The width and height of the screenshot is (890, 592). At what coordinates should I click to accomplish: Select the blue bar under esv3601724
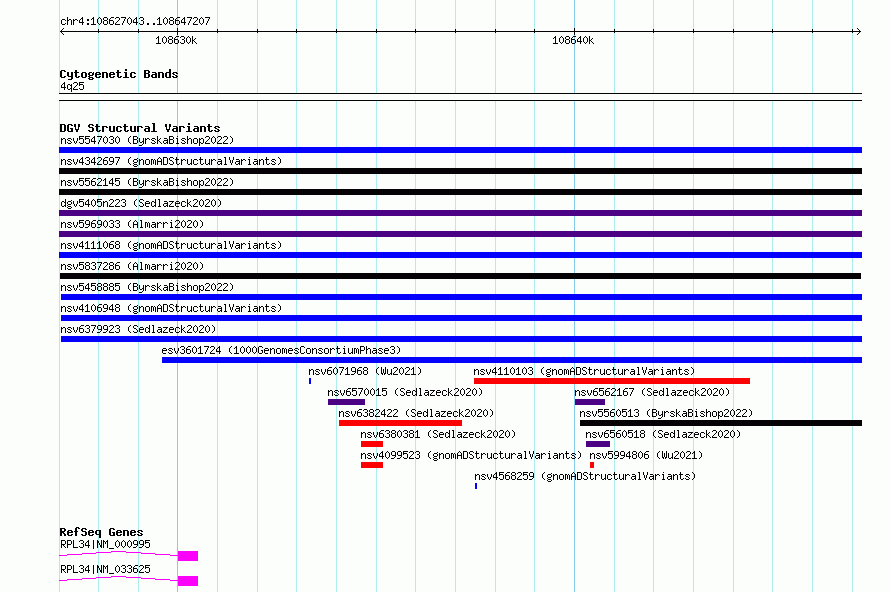tap(511, 360)
